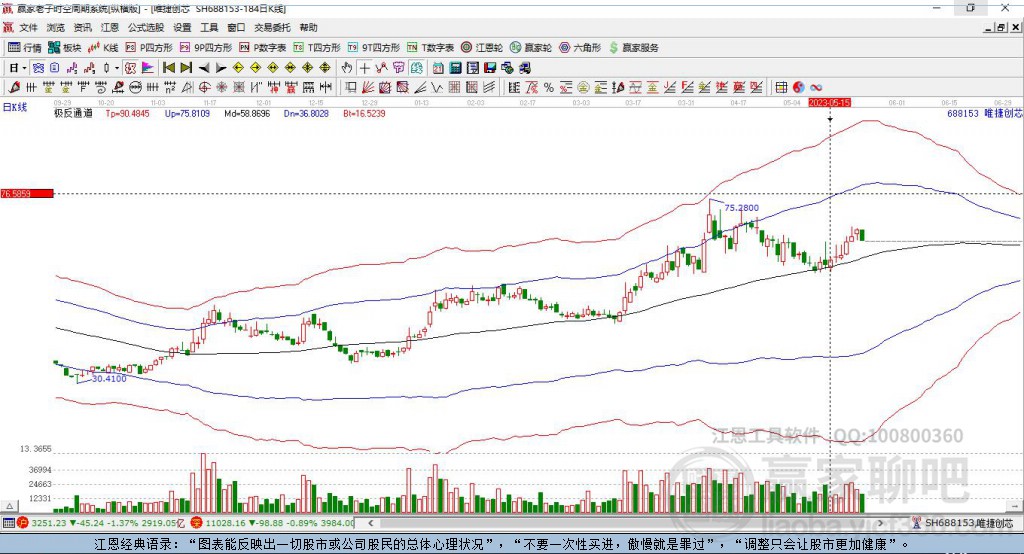1024x554 pixels.
Task: Click the highlighted date 2023-05-15 marker
Action: point(829,103)
